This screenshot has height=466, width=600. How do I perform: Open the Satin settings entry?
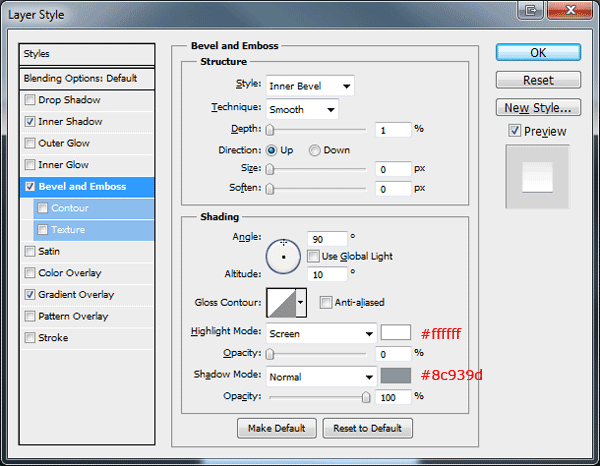click(49, 251)
